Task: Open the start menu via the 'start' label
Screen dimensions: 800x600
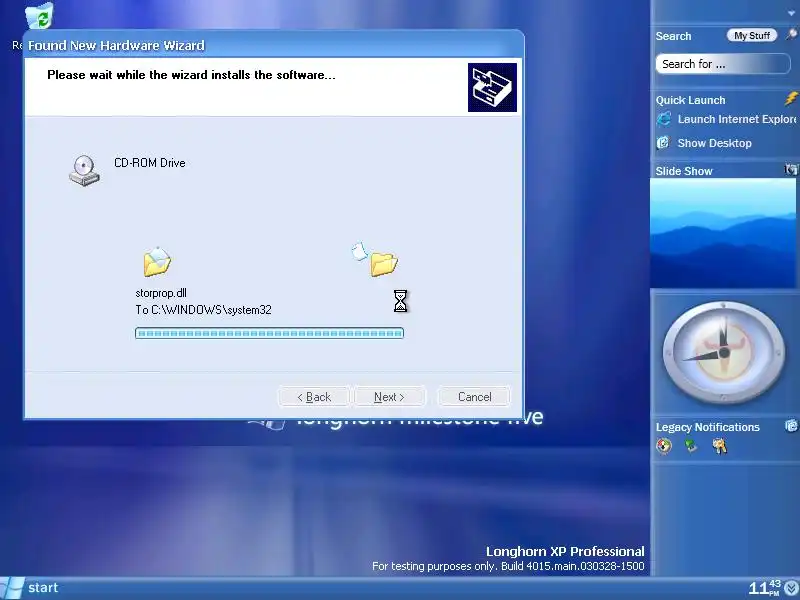Action: click(x=43, y=588)
